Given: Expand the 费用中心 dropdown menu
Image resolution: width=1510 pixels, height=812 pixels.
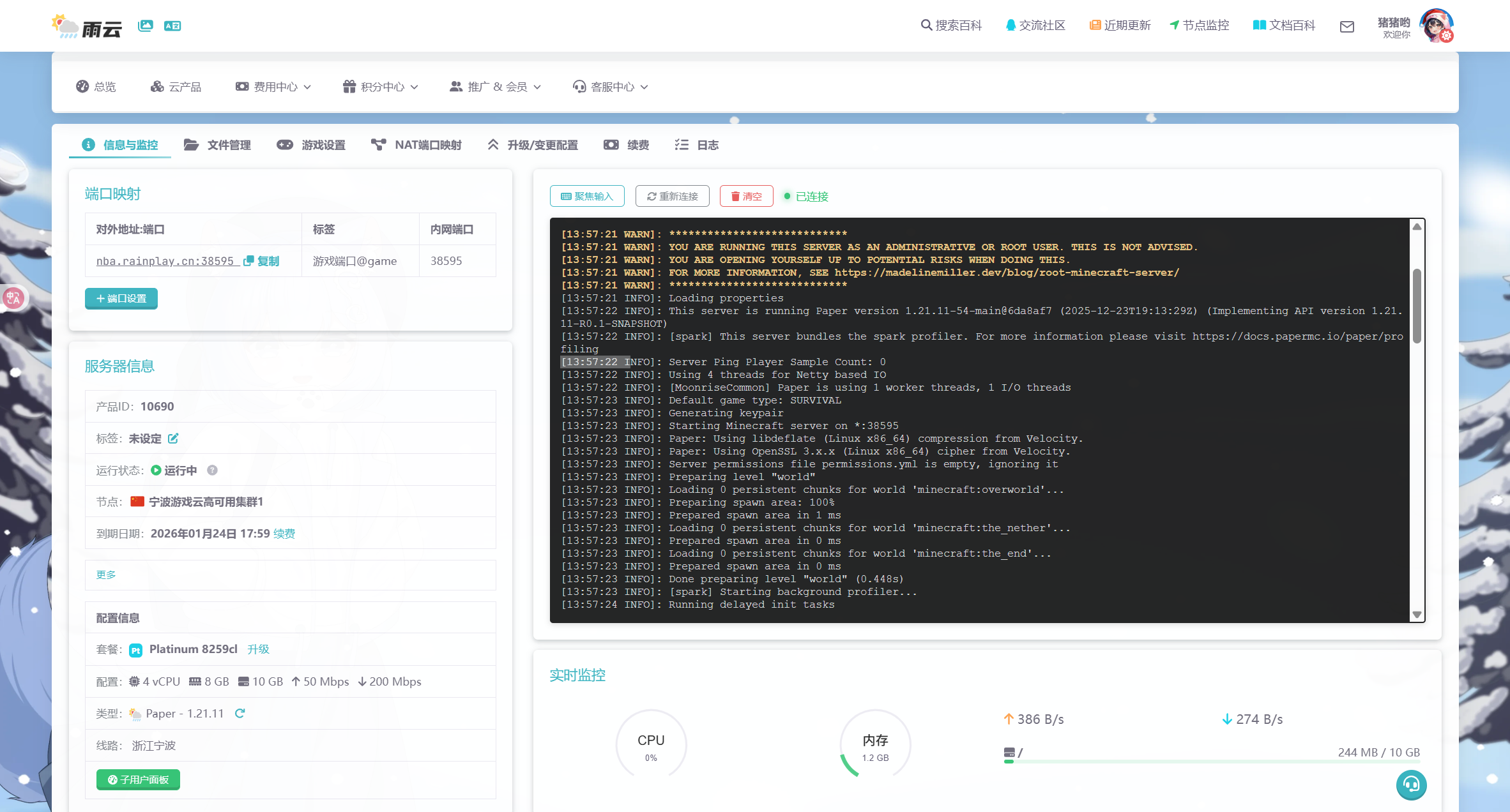Looking at the screenshot, I should tap(273, 87).
